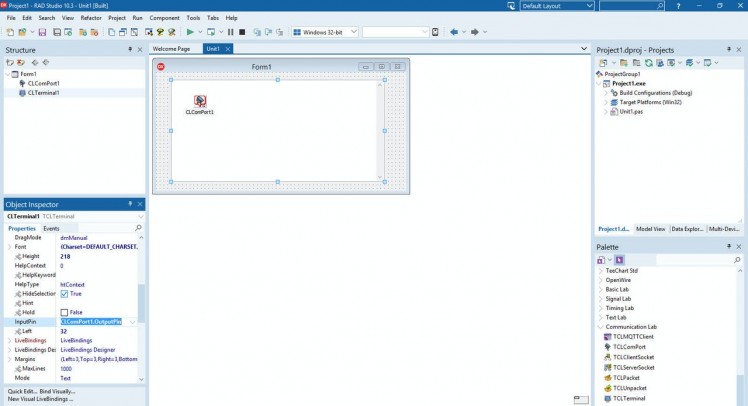748x406 pixels.
Task: Collapse the Communication Lab palette category
Action: coord(601,327)
